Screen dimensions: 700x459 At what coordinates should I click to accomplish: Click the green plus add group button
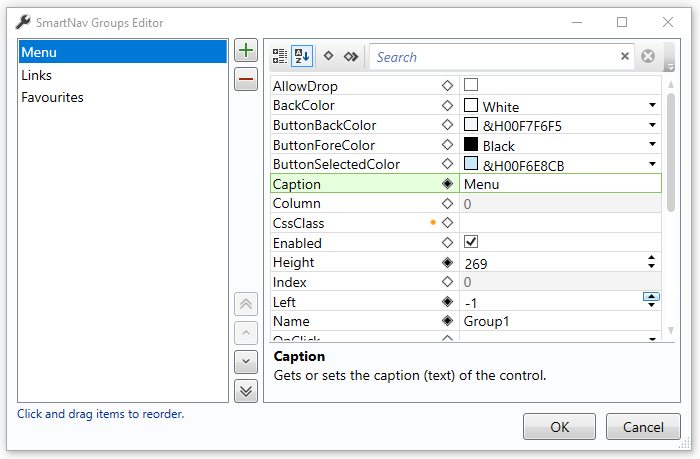pos(246,50)
